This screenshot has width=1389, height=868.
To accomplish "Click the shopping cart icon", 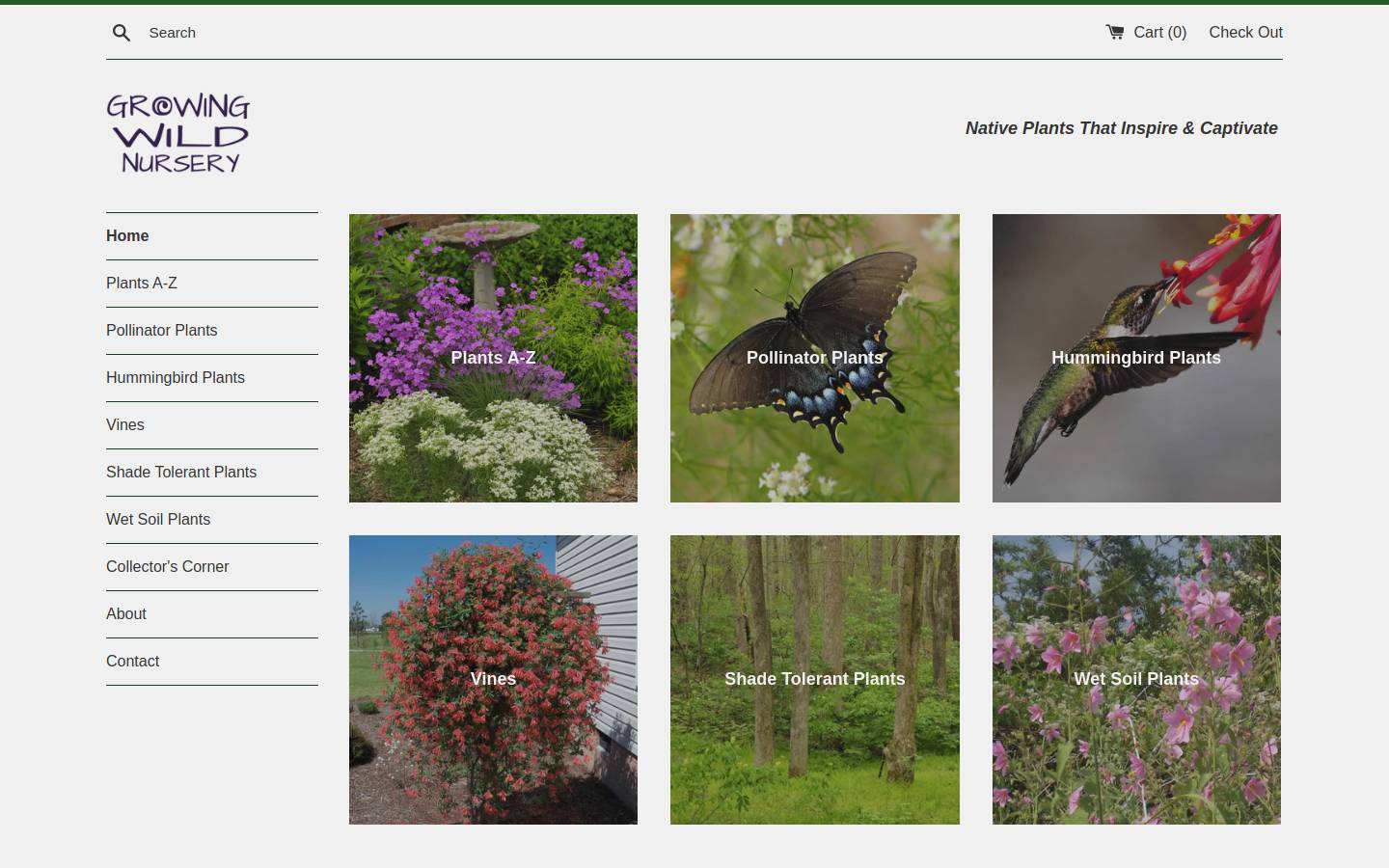I will pyautogui.click(x=1115, y=32).
